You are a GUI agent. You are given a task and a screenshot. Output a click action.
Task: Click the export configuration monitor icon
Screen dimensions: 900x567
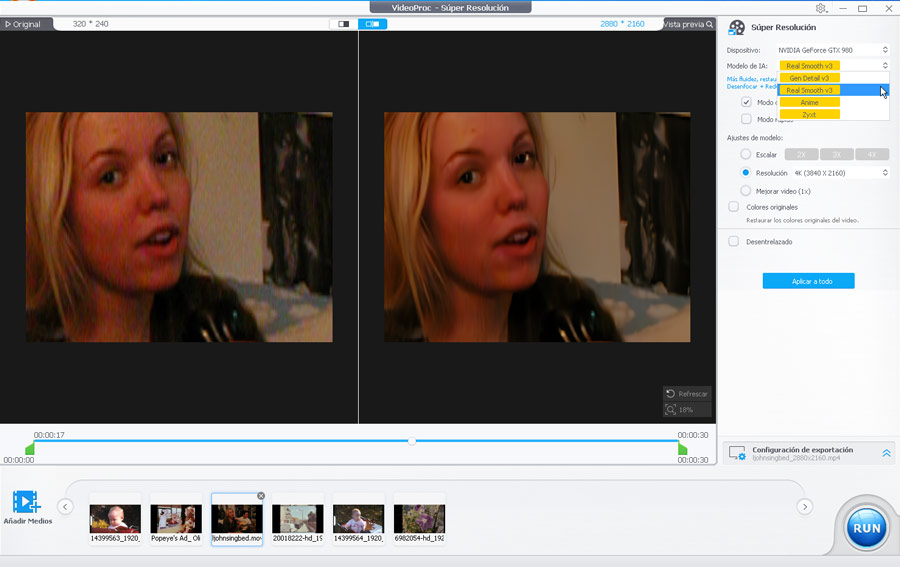point(737,453)
